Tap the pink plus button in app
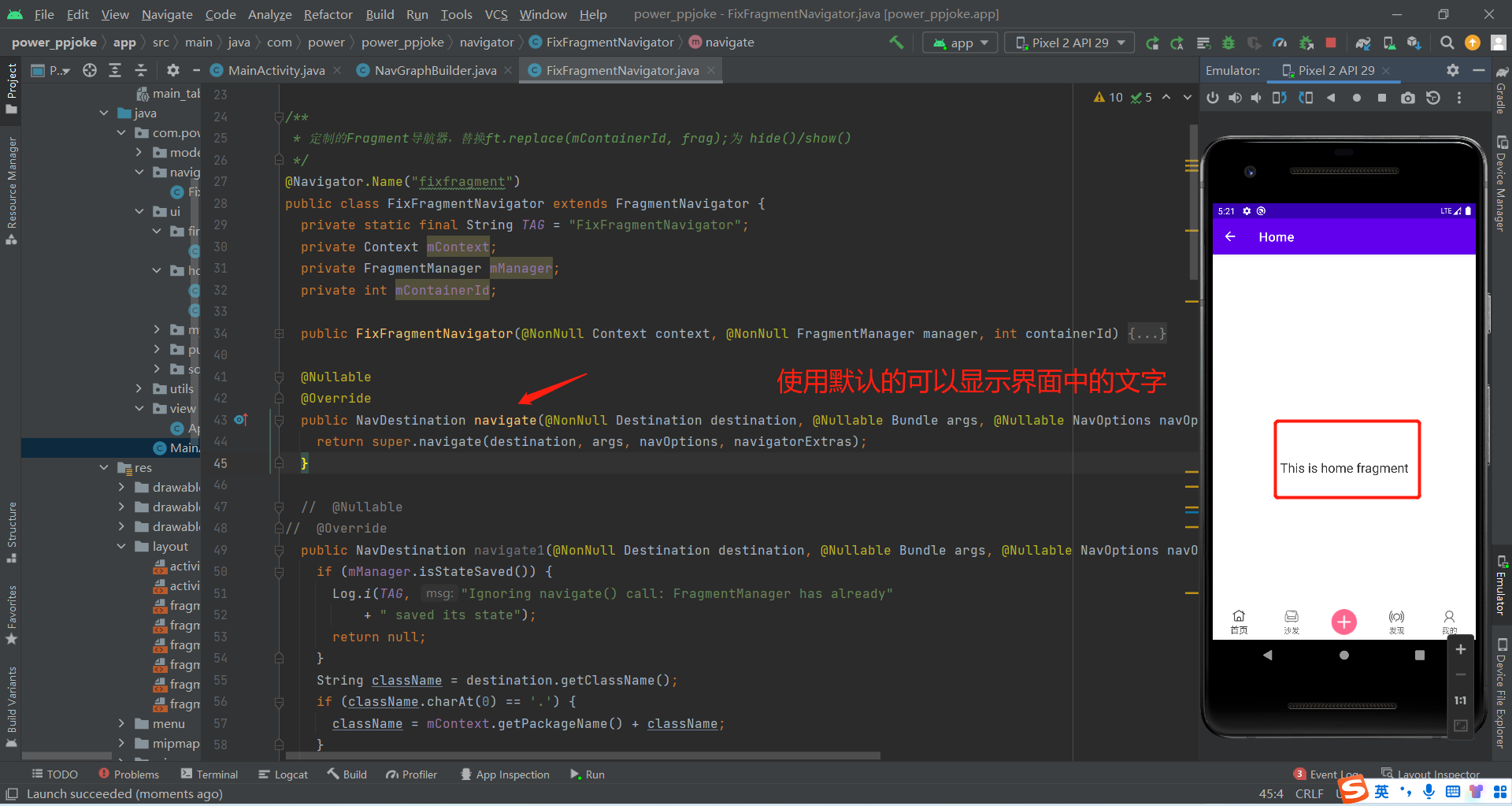The height and width of the screenshot is (806, 1512). [1343, 622]
